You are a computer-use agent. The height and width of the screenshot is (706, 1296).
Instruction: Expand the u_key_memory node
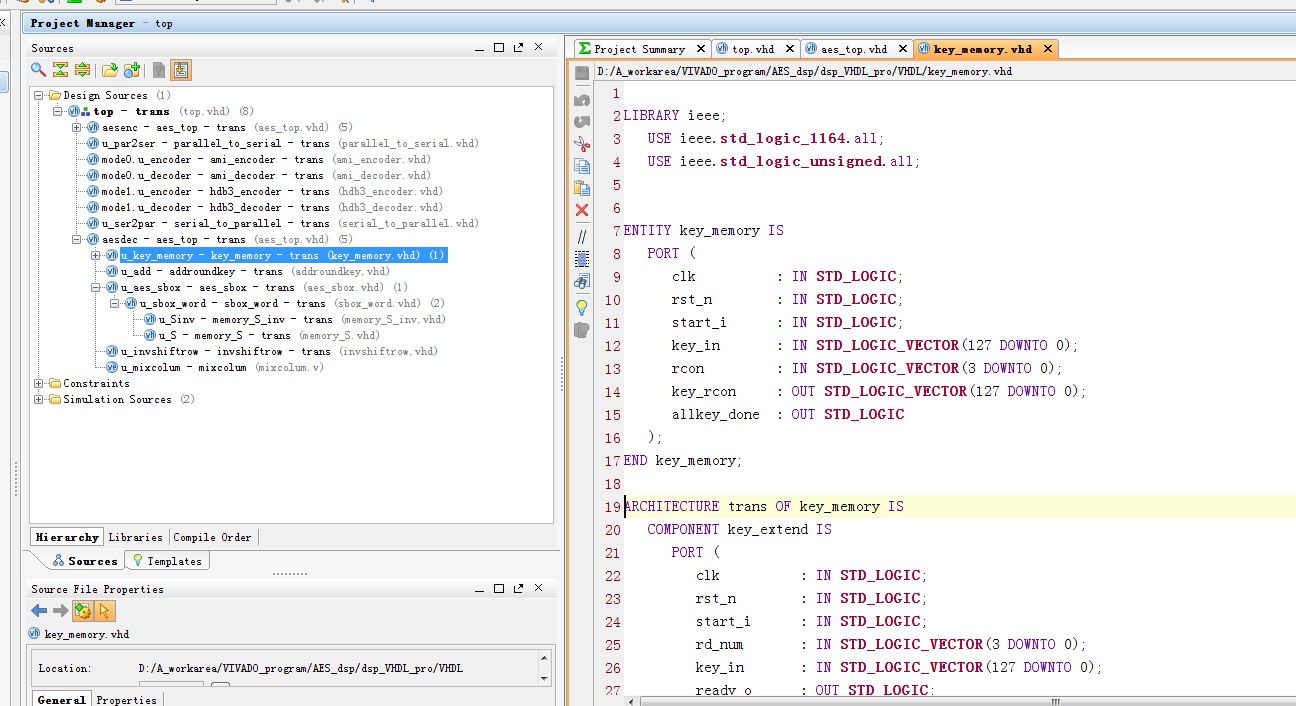pos(96,256)
